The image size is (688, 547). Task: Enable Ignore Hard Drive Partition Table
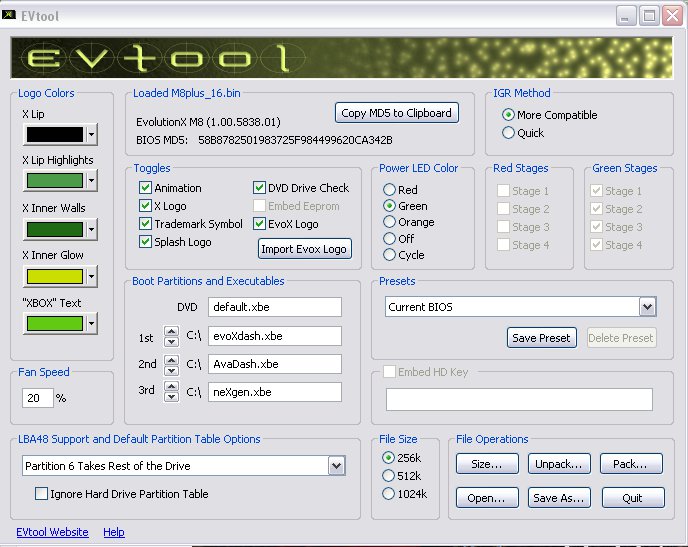click(x=41, y=494)
